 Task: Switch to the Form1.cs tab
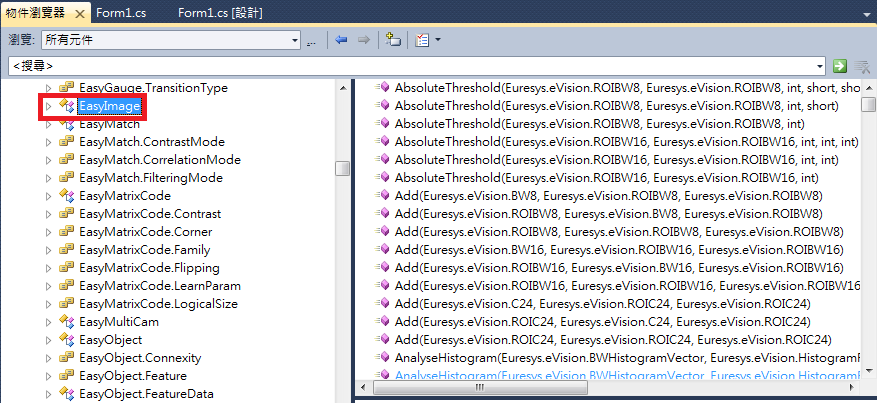121,13
